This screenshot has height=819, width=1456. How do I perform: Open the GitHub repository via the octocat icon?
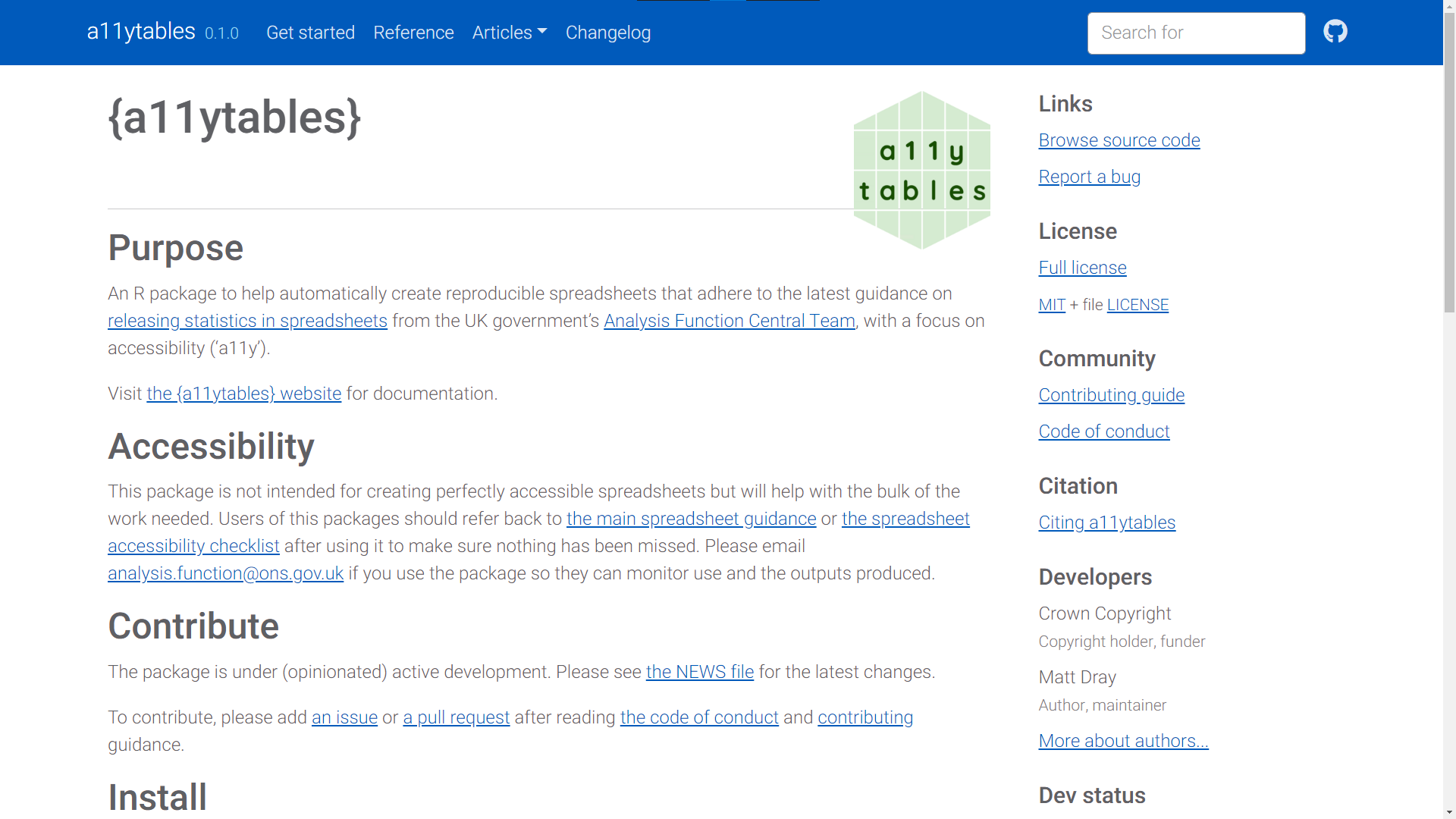(1335, 31)
